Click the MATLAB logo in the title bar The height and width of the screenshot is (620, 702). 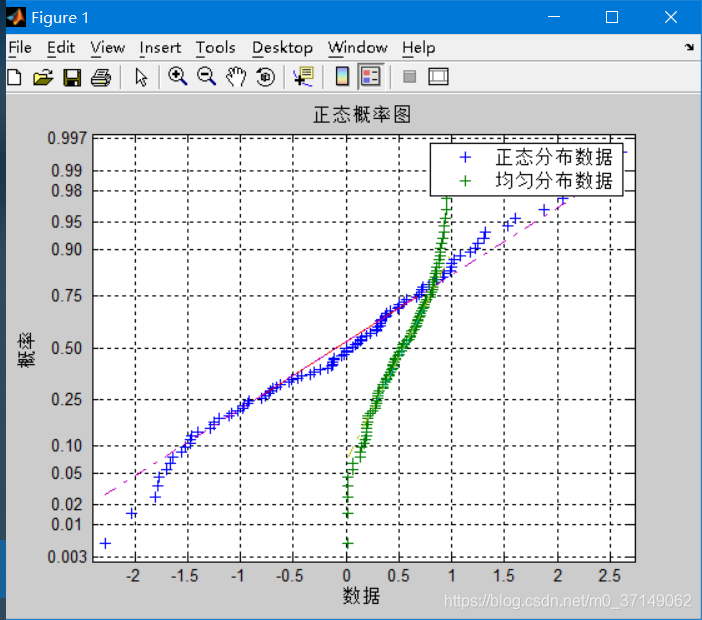[x=16, y=17]
